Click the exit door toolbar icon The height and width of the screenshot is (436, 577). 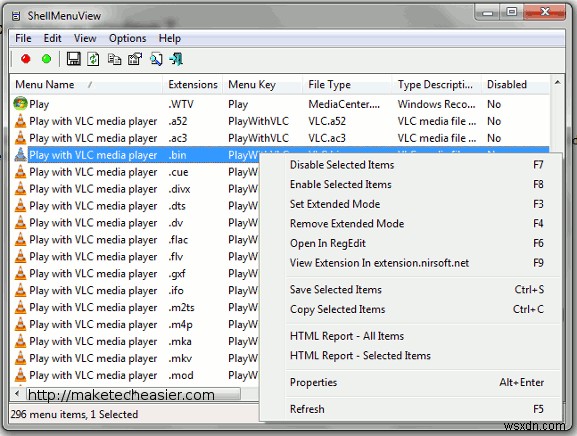click(x=176, y=59)
